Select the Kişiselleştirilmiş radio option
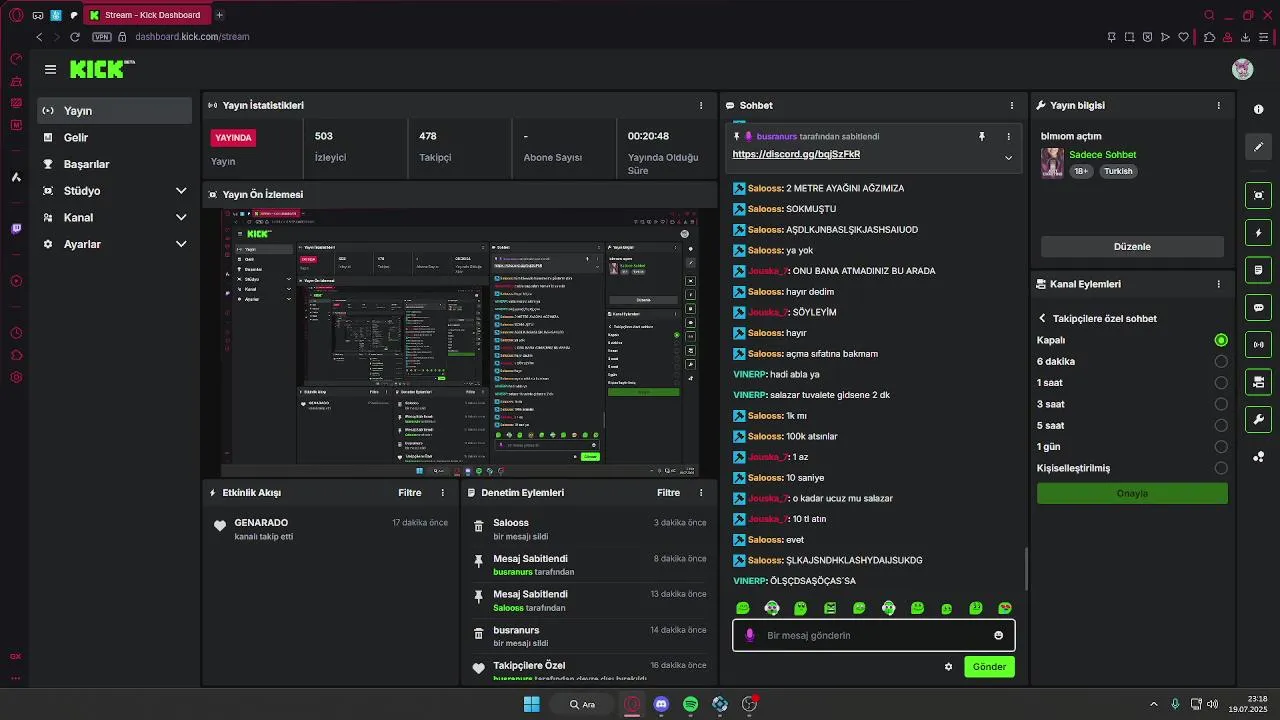 1220,468
